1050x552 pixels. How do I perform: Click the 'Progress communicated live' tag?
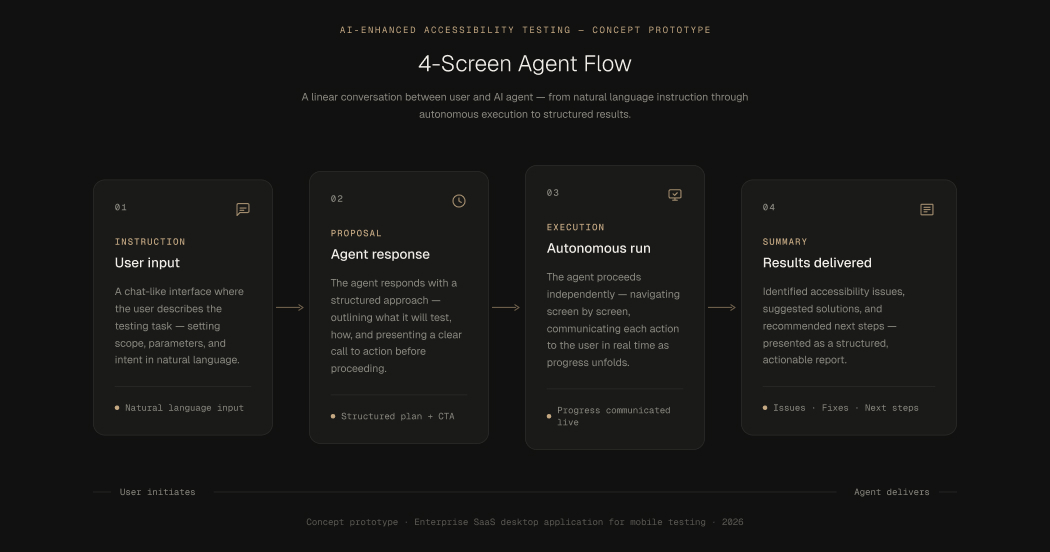point(609,416)
